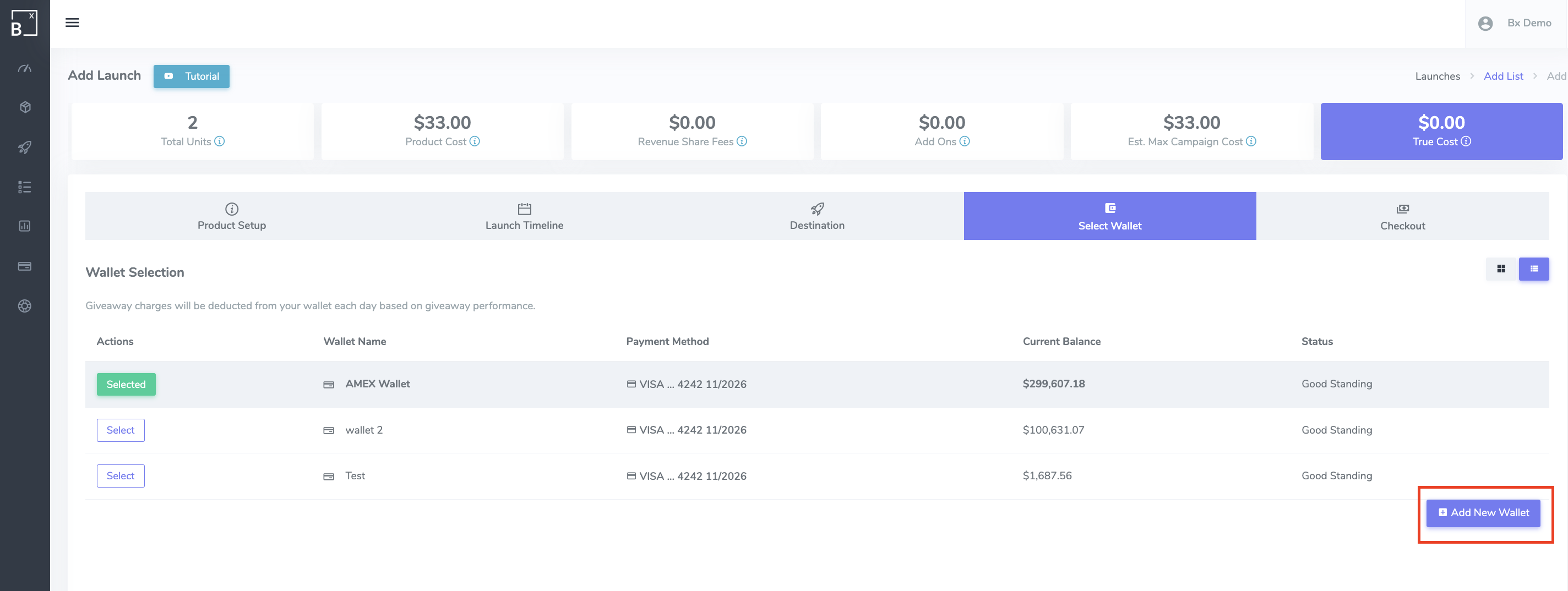
Task: Click the list sidebar icon
Action: tap(24, 187)
